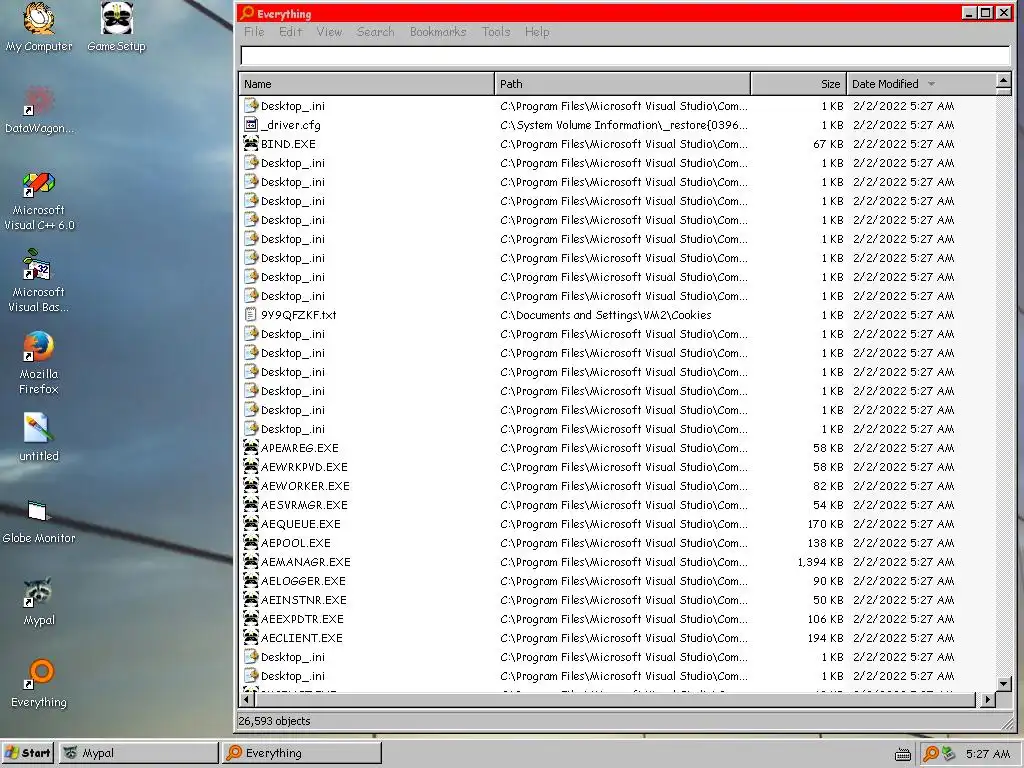The width and height of the screenshot is (1024, 768).
Task: Click the AEQUEUE.EXE file icon
Action: pos(251,523)
